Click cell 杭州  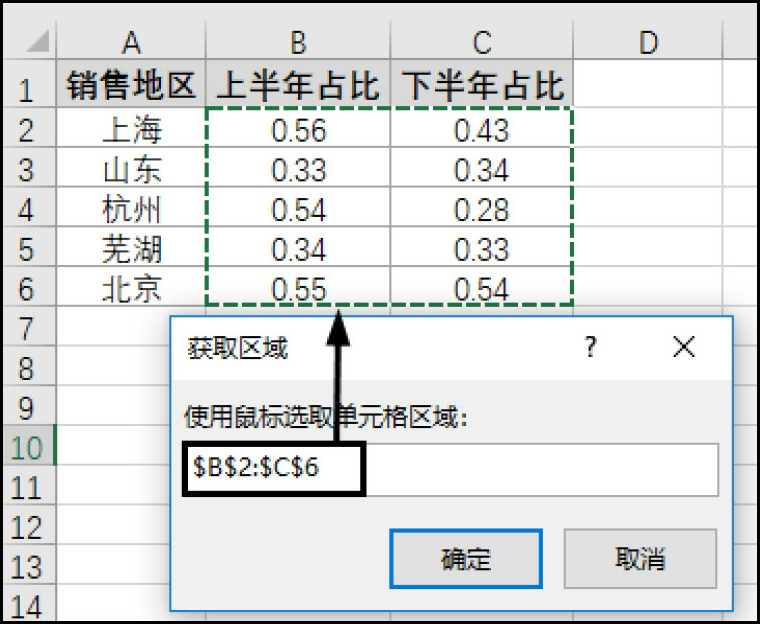click(x=131, y=207)
